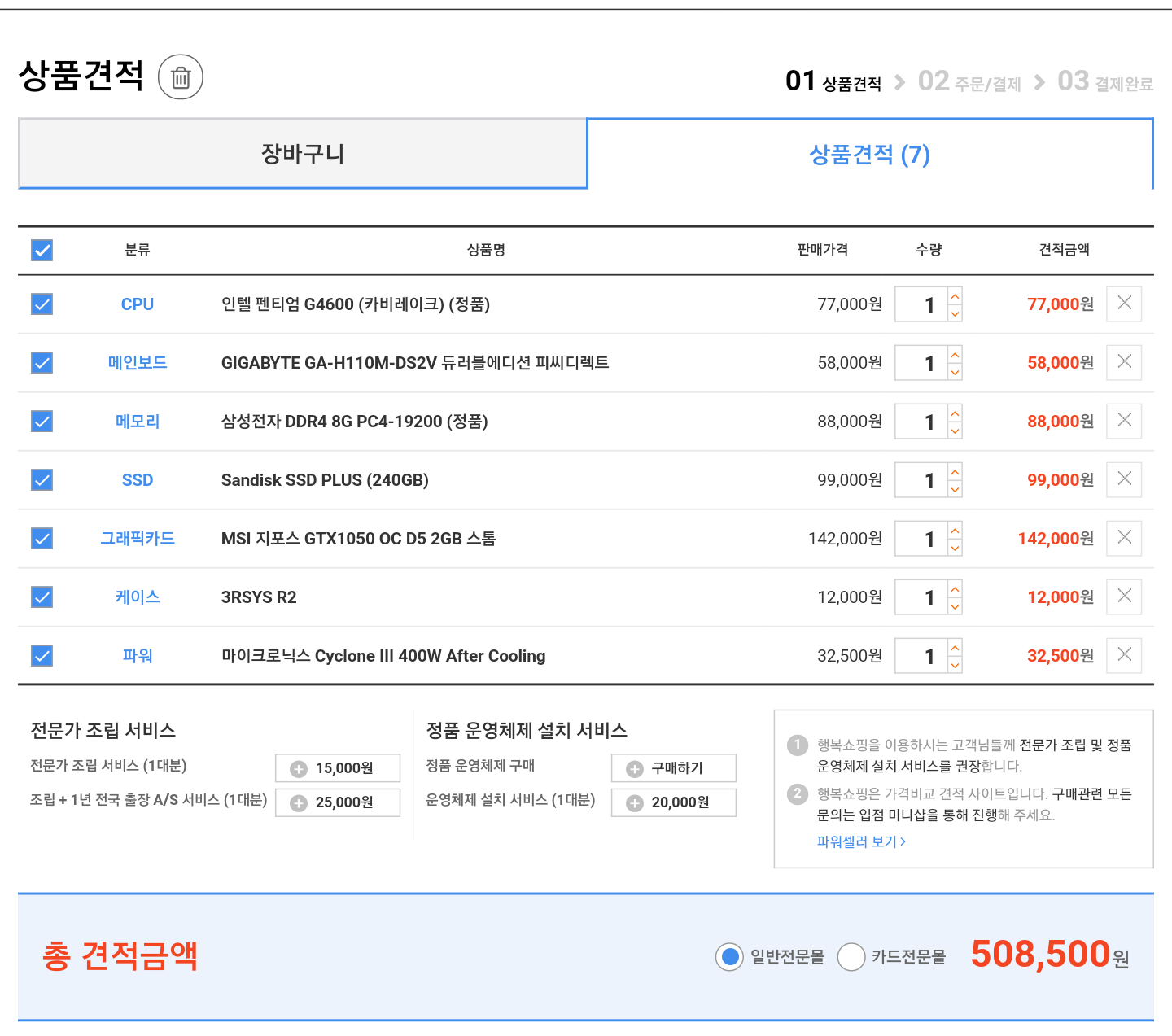Click the total amount 508,500원
The image size is (1172, 1036).
coord(1050,955)
